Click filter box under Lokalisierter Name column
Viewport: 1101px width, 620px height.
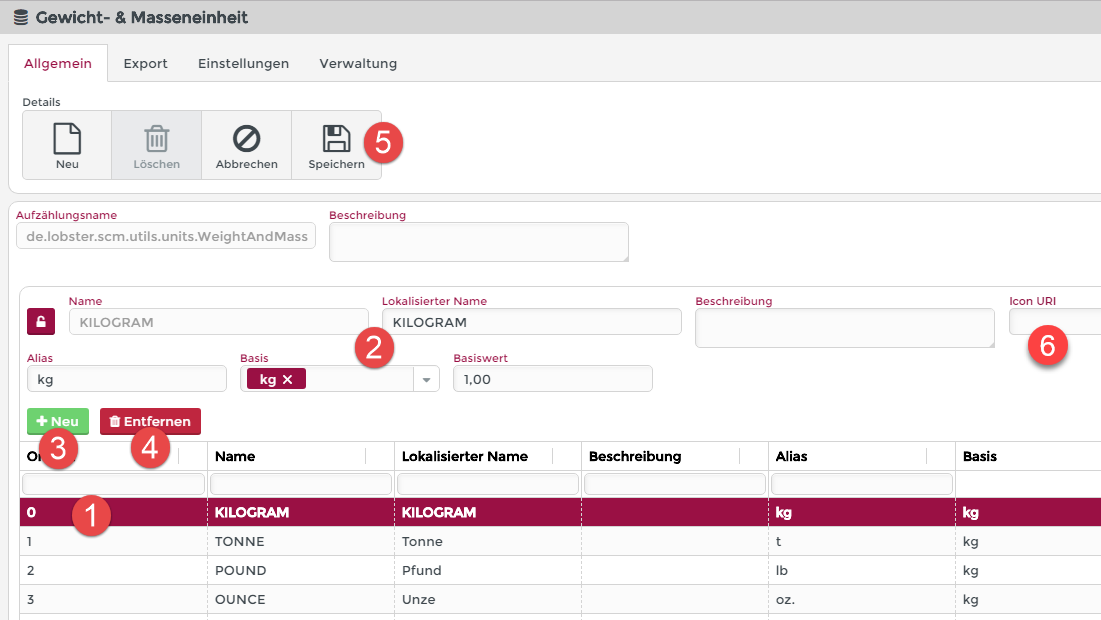(488, 484)
